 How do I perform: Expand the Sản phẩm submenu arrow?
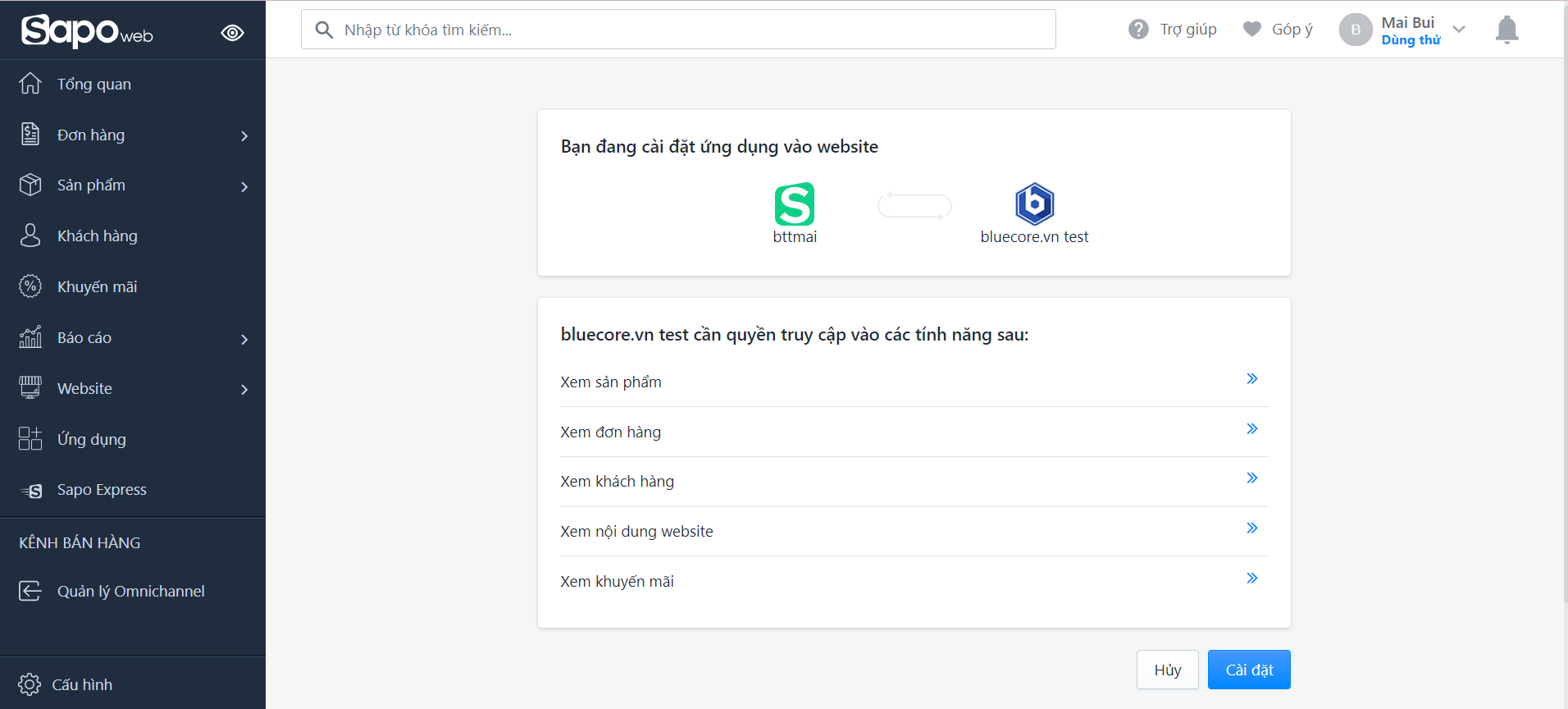click(x=244, y=187)
